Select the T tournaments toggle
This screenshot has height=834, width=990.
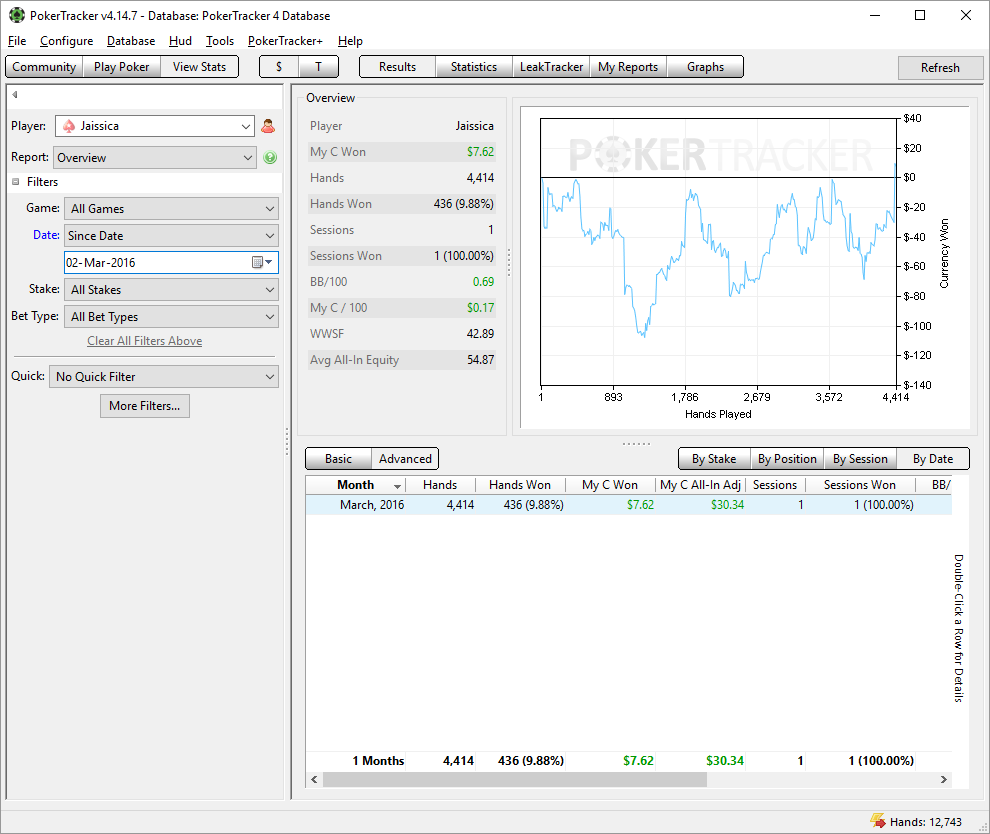318,67
